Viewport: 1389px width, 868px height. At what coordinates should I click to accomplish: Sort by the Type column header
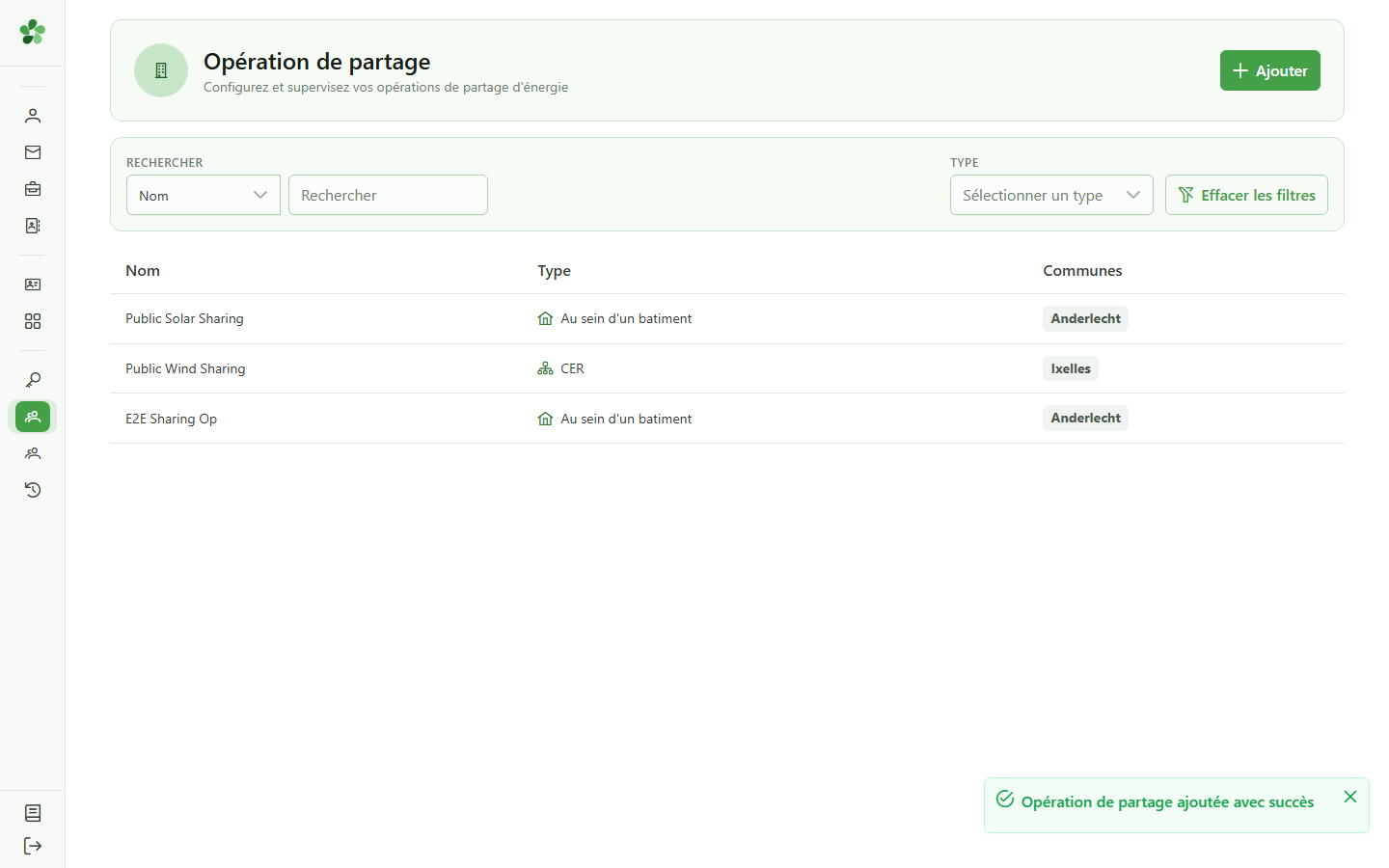[555, 271]
